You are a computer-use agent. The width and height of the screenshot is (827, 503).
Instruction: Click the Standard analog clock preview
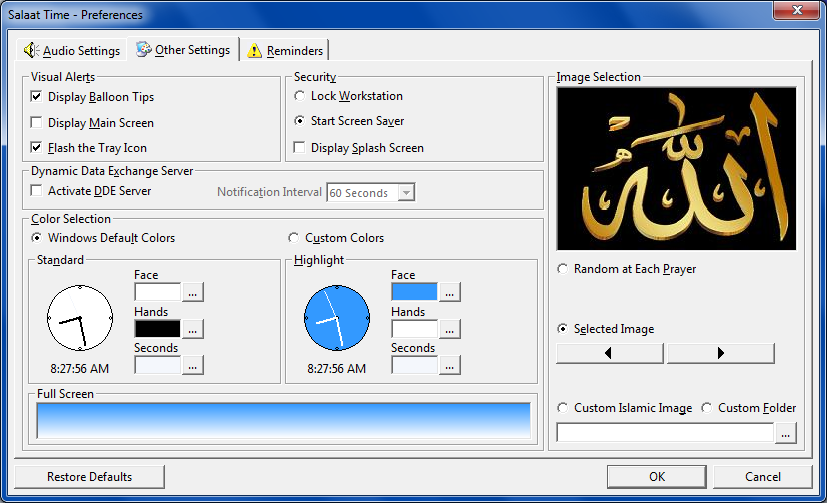point(80,318)
